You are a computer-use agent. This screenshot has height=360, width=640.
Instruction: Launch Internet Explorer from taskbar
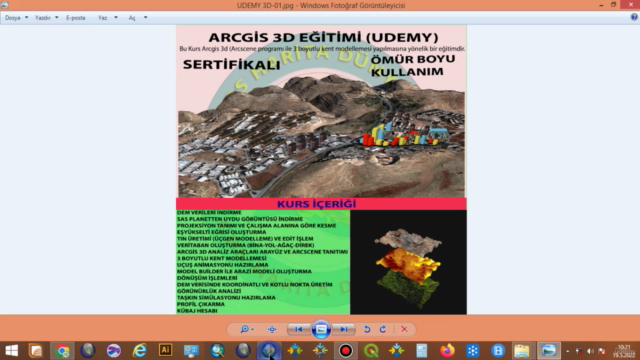[140, 351]
